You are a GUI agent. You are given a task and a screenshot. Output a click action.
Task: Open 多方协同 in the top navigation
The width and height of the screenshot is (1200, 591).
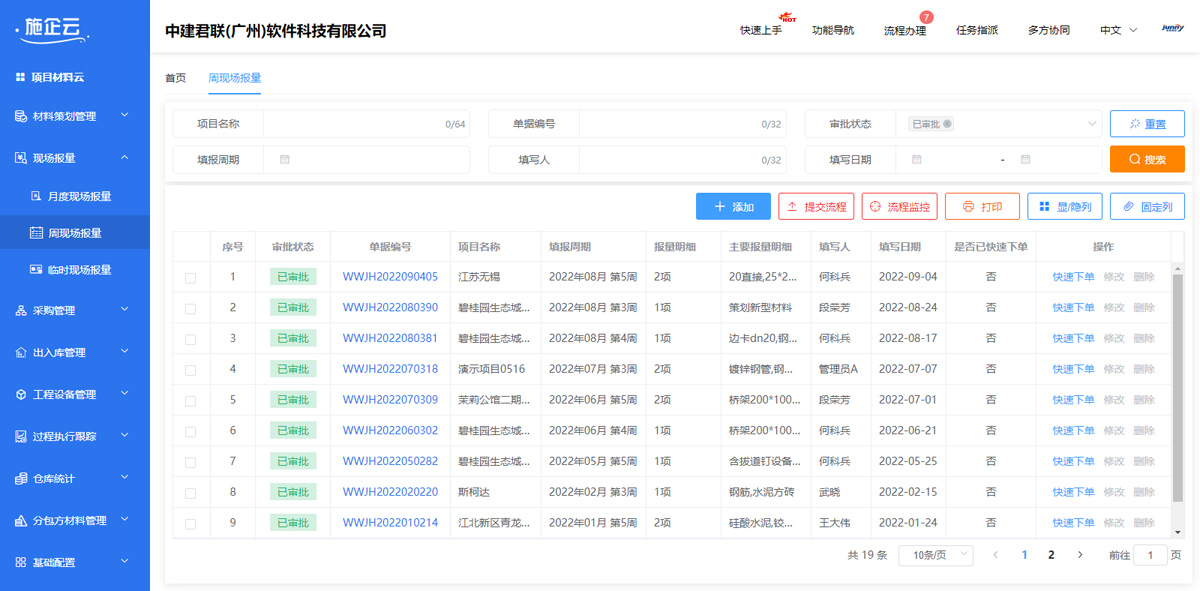tap(1049, 30)
